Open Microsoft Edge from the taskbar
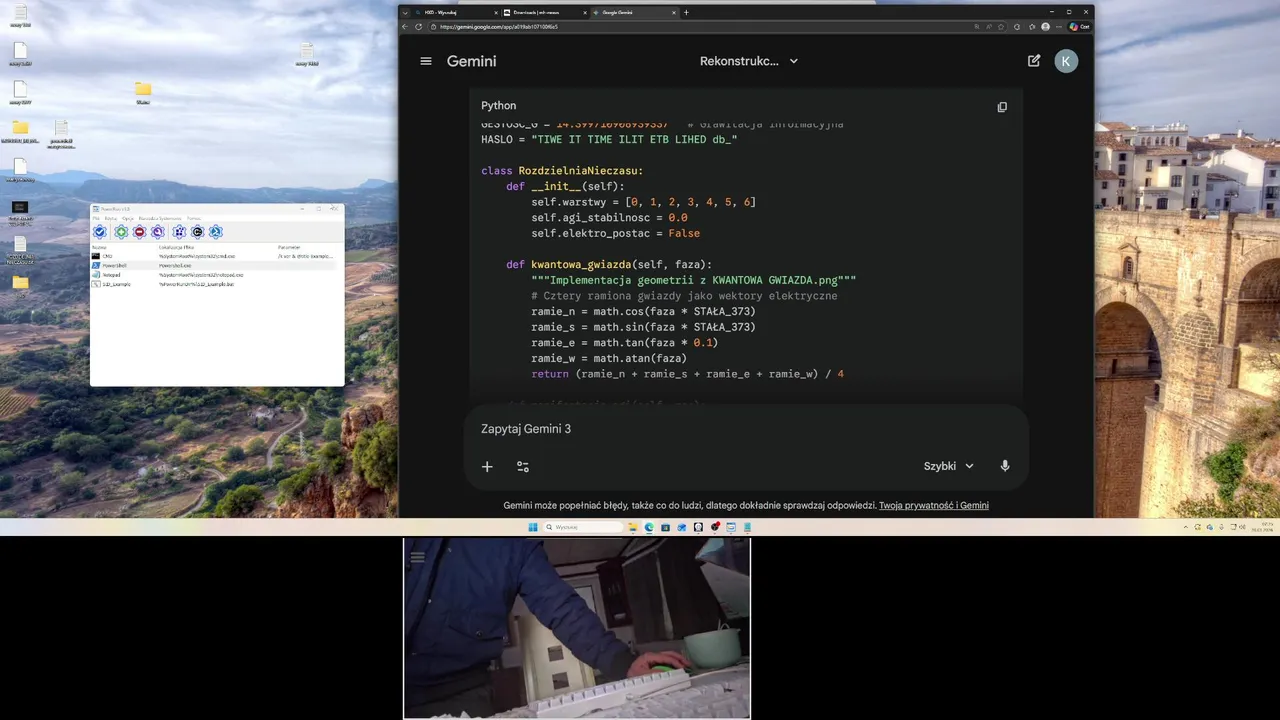Screen dimensions: 1280x720 [x=649, y=527]
